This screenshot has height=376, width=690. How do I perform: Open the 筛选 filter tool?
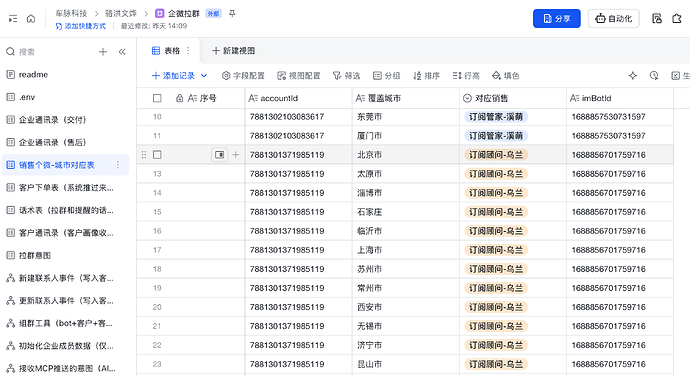click(347, 76)
